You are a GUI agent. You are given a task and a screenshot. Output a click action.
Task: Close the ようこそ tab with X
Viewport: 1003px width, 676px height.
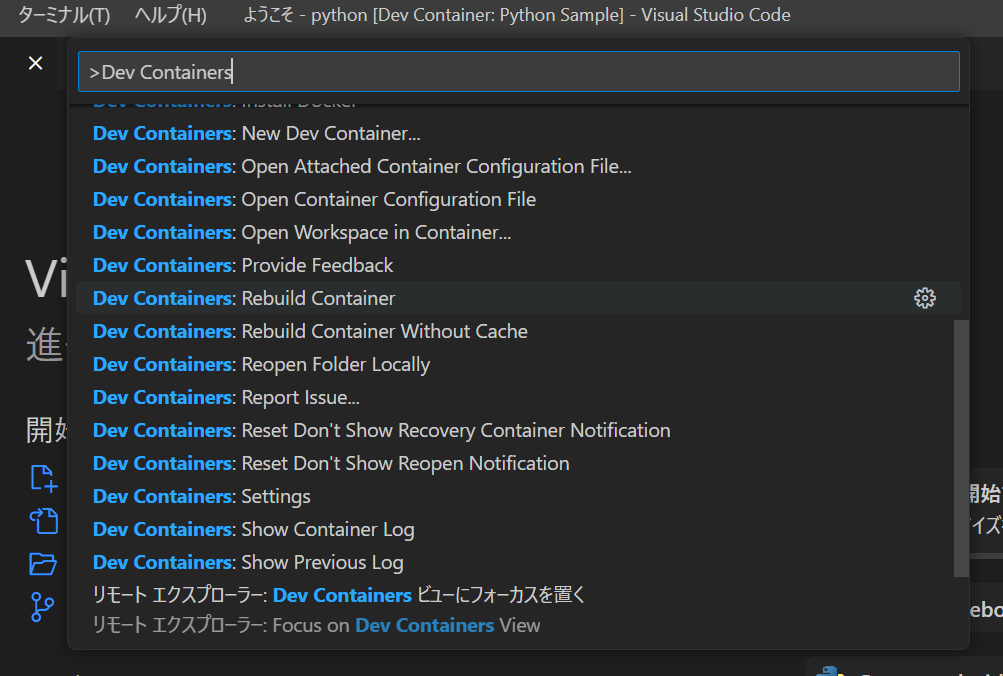tap(35, 63)
